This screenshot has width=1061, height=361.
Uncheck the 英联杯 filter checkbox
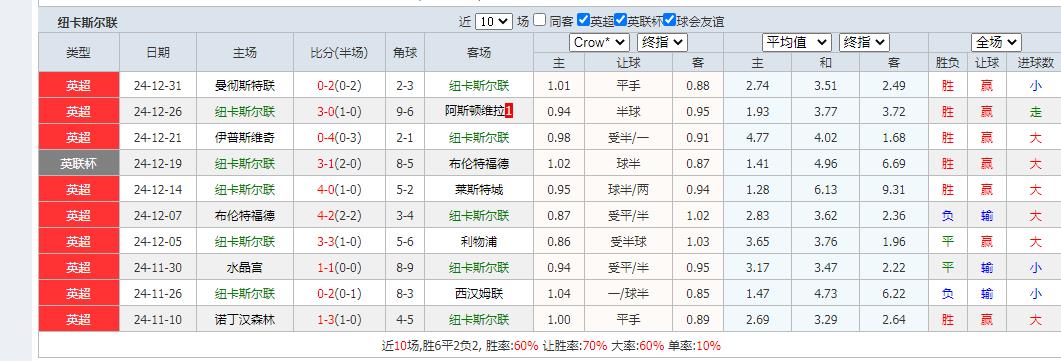[x=620, y=20]
